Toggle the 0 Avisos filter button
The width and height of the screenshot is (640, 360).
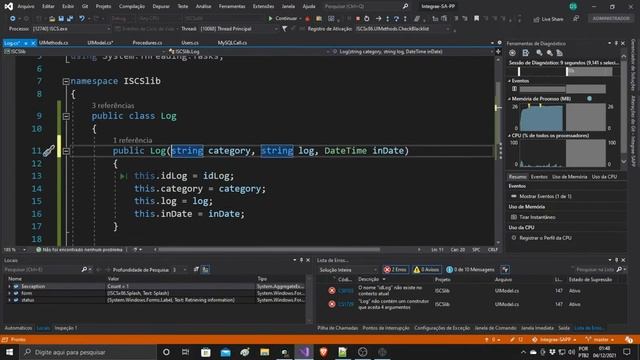click(426, 269)
